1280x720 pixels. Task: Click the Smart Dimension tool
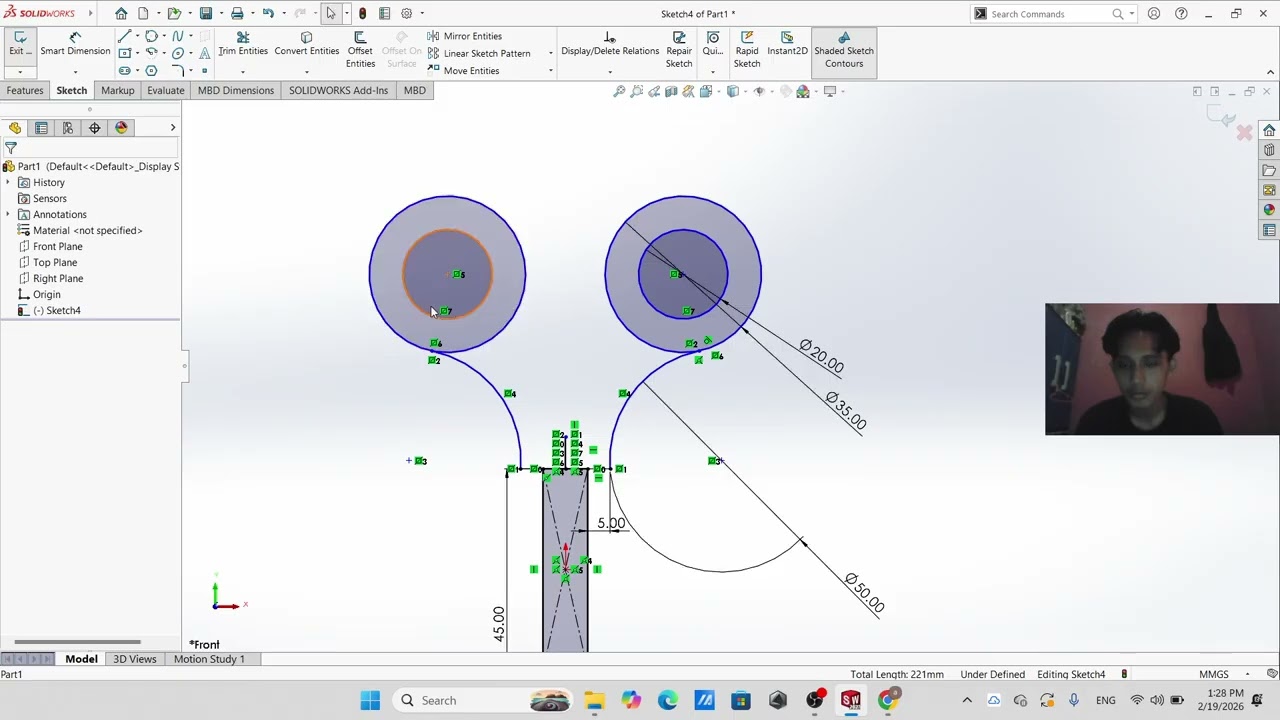[75, 45]
